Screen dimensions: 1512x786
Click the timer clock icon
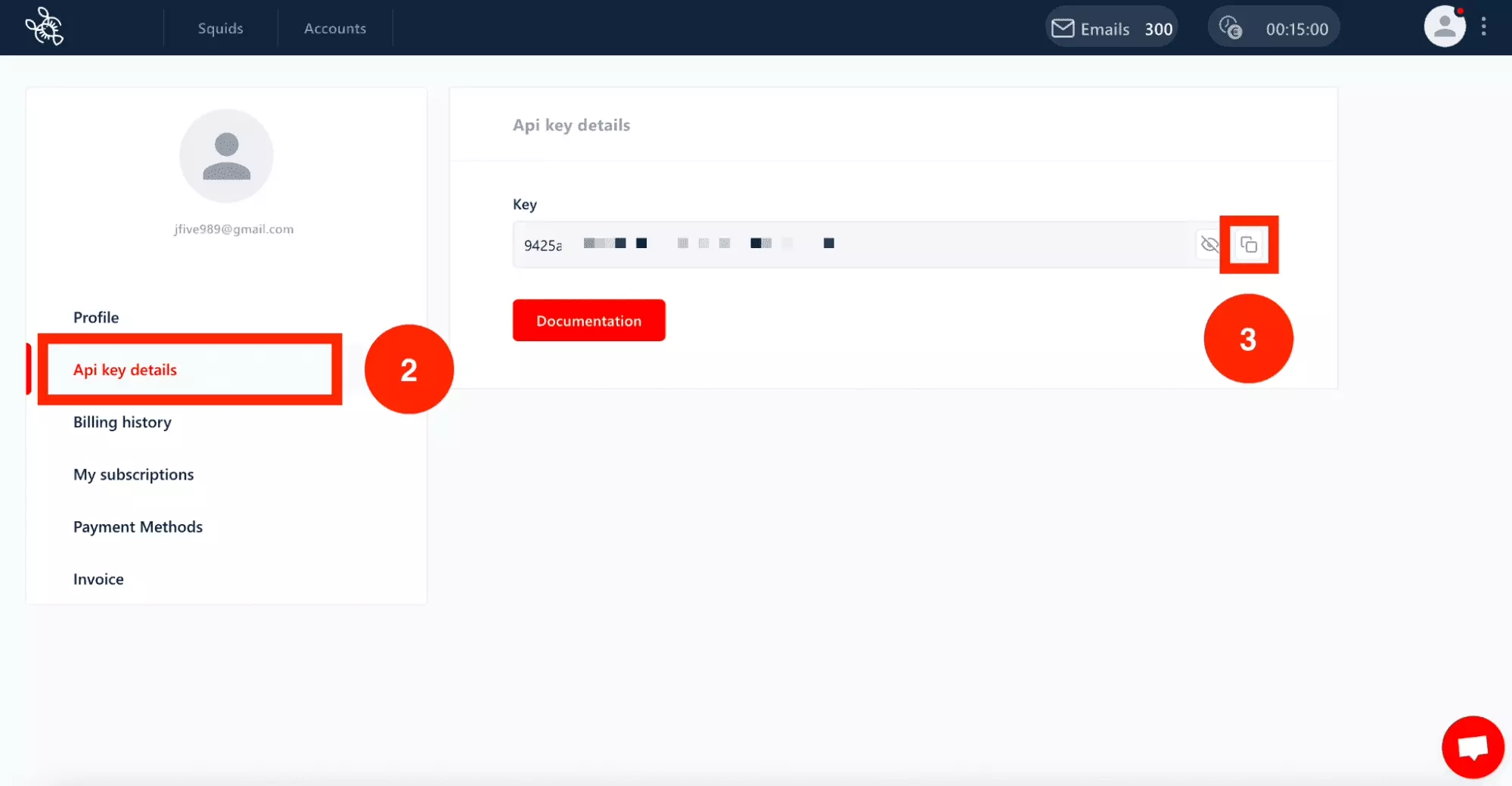pyautogui.click(x=1231, y=29)
